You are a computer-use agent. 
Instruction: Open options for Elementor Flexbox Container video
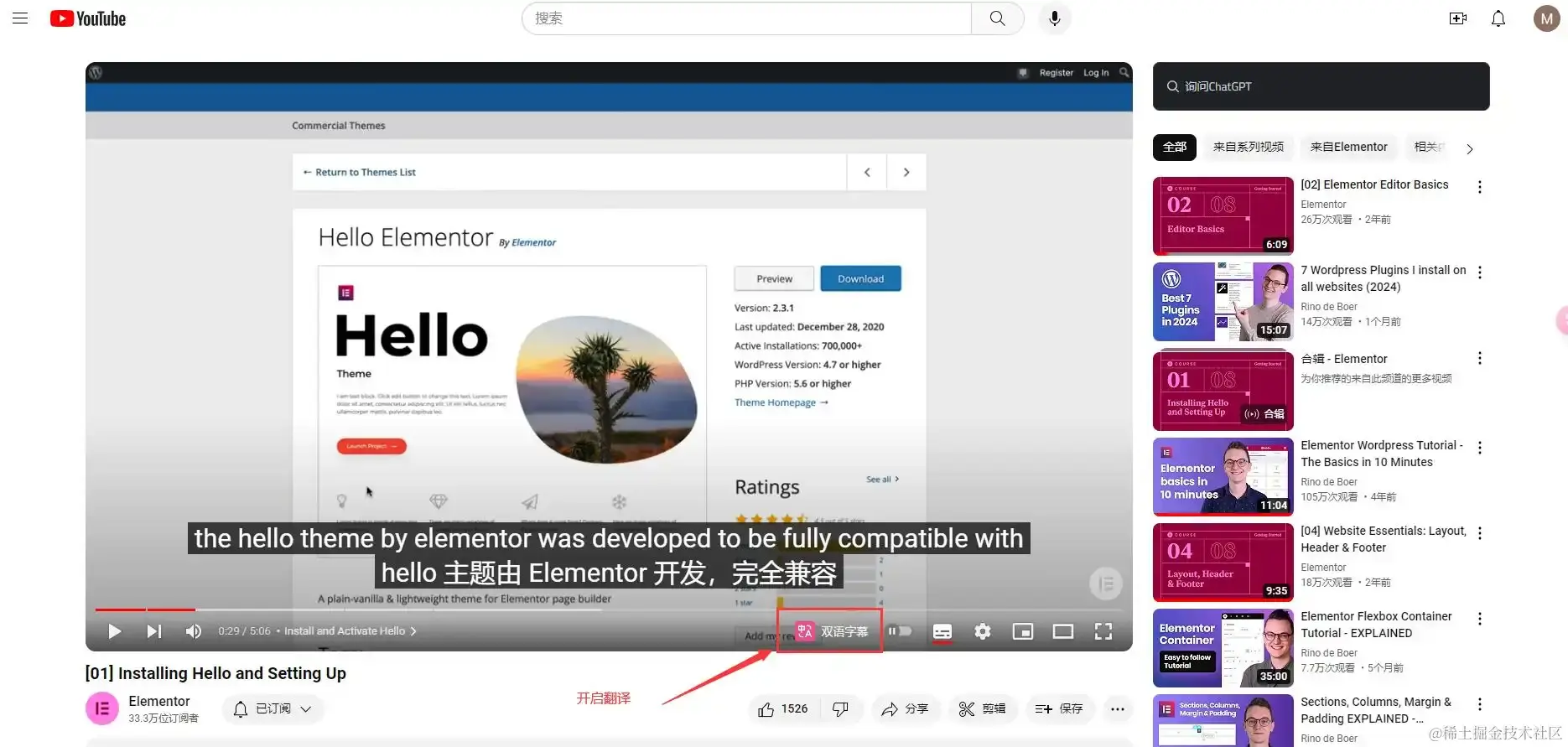[x=1480, y=619]
